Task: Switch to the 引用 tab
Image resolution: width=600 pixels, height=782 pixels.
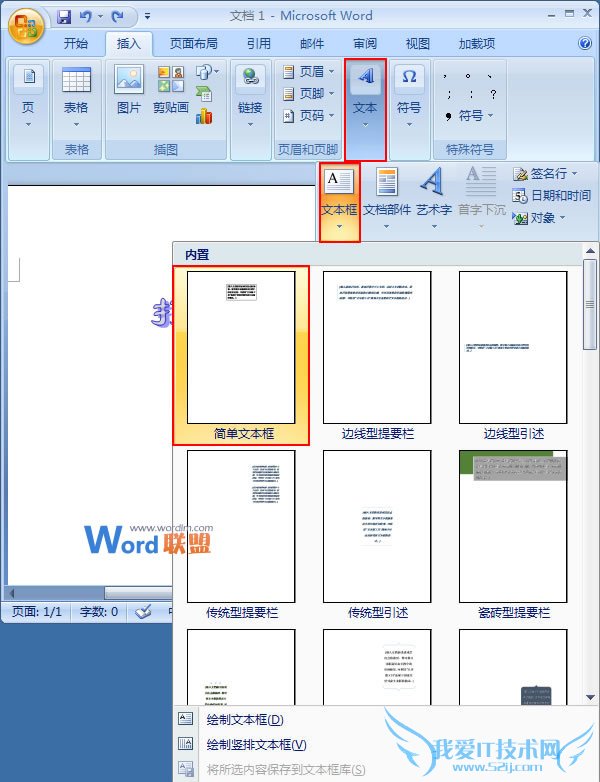Action: 258,44
